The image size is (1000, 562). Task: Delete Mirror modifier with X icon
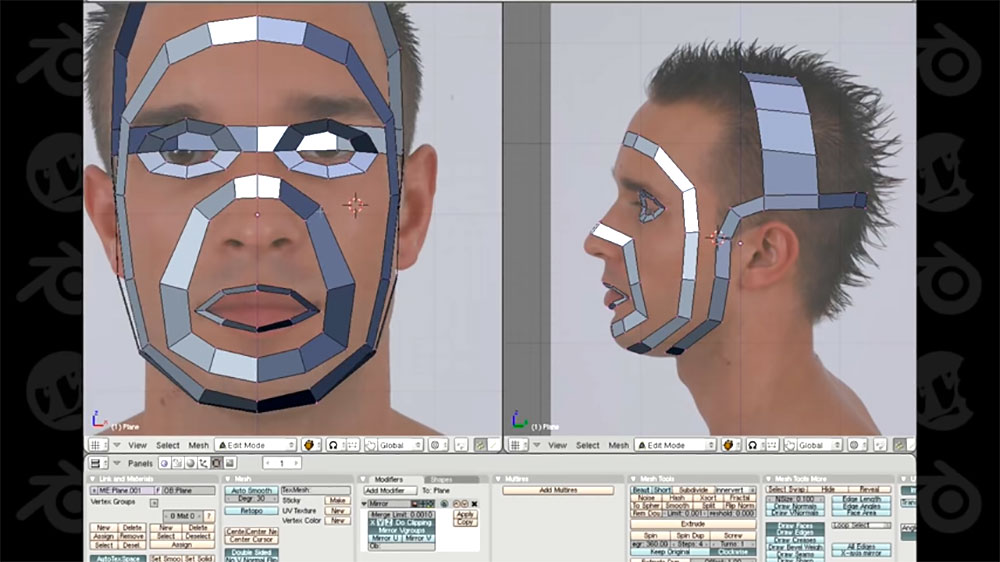[474, 504]
